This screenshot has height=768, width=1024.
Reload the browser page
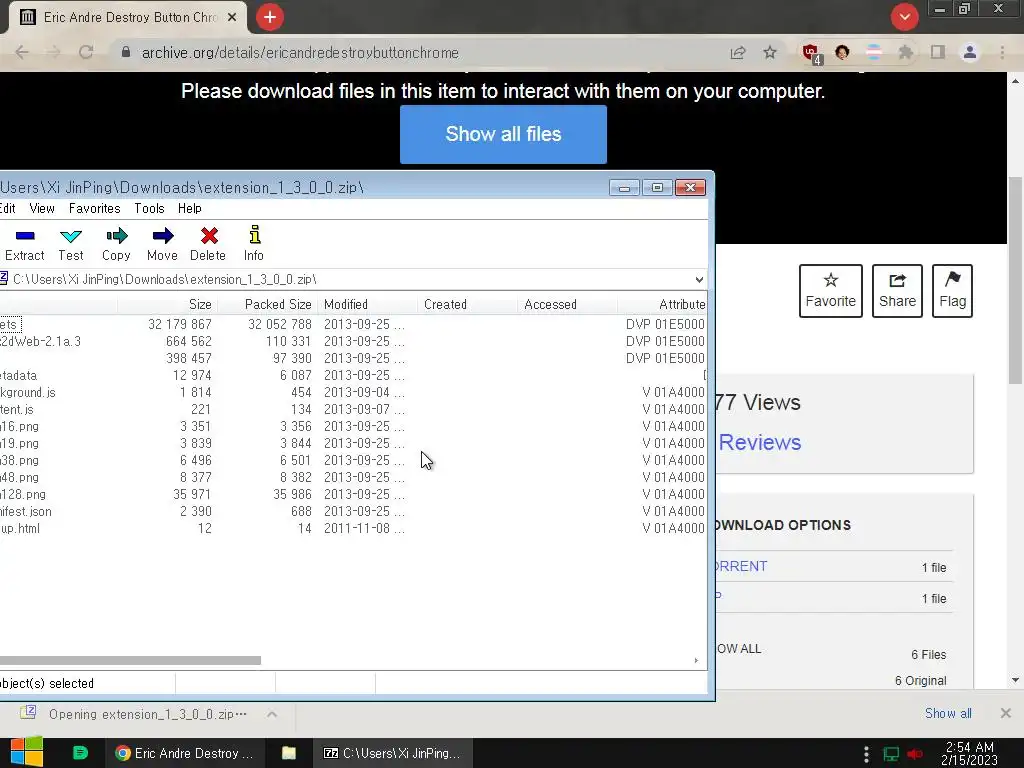point(86,52)
